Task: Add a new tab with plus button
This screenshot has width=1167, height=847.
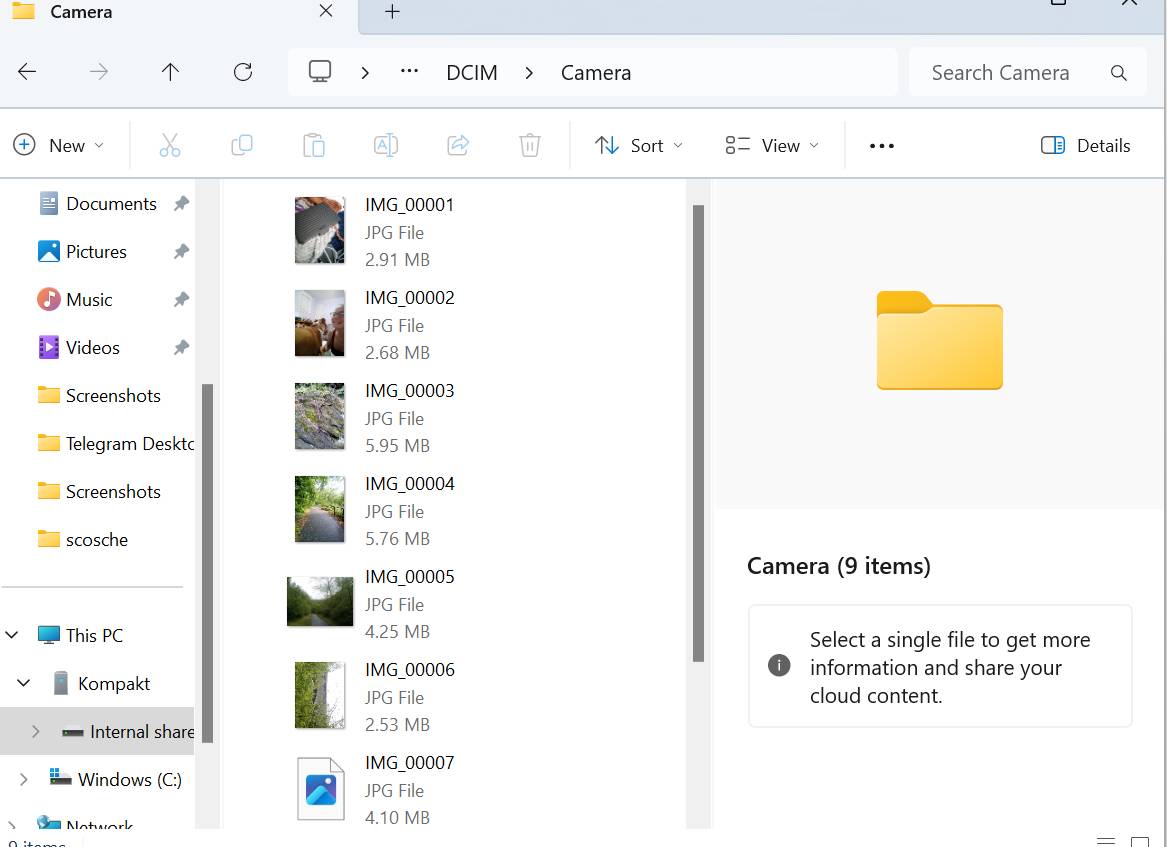Action: point(392,11)
